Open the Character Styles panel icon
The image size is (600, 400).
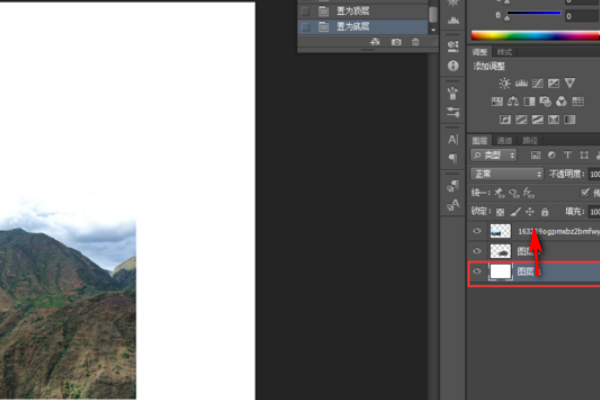click(453, 205)
